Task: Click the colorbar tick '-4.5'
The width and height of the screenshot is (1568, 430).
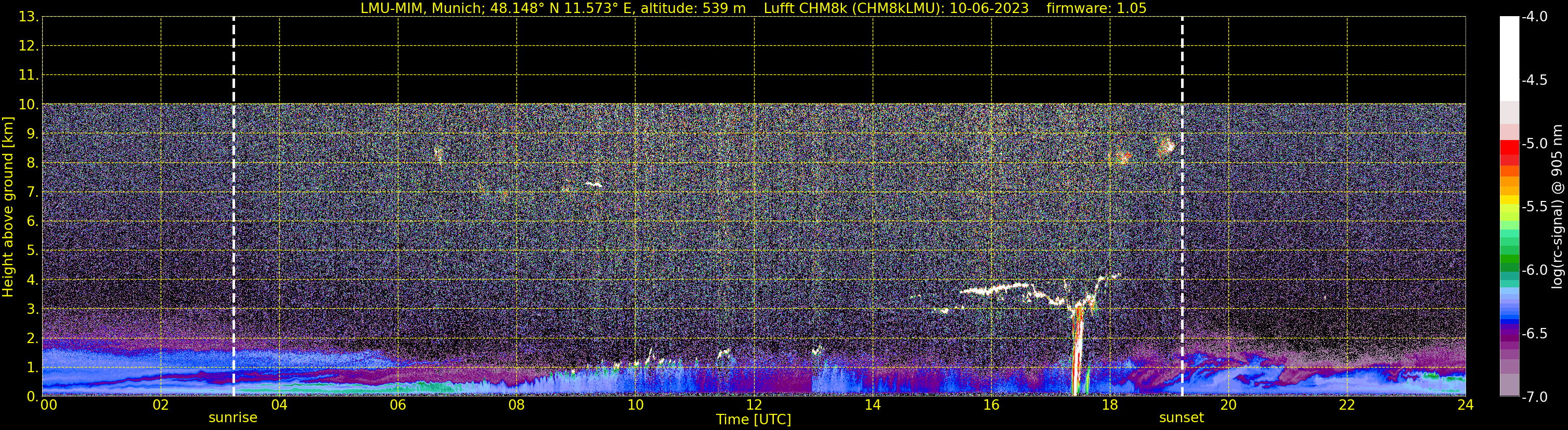Action: [1534, 80]
